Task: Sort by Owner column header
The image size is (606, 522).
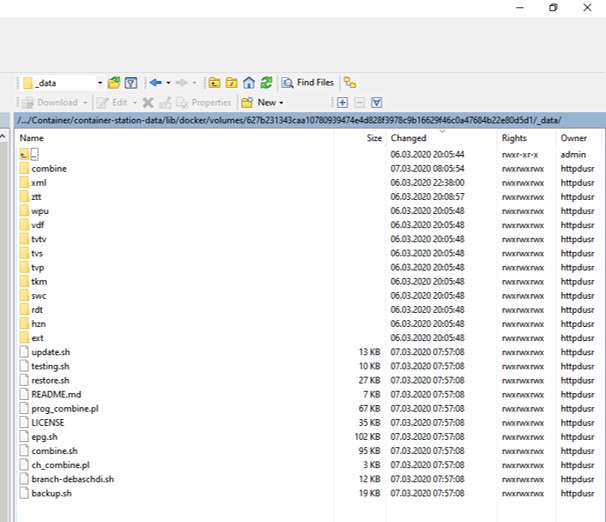Action: [x=574, y=138]
